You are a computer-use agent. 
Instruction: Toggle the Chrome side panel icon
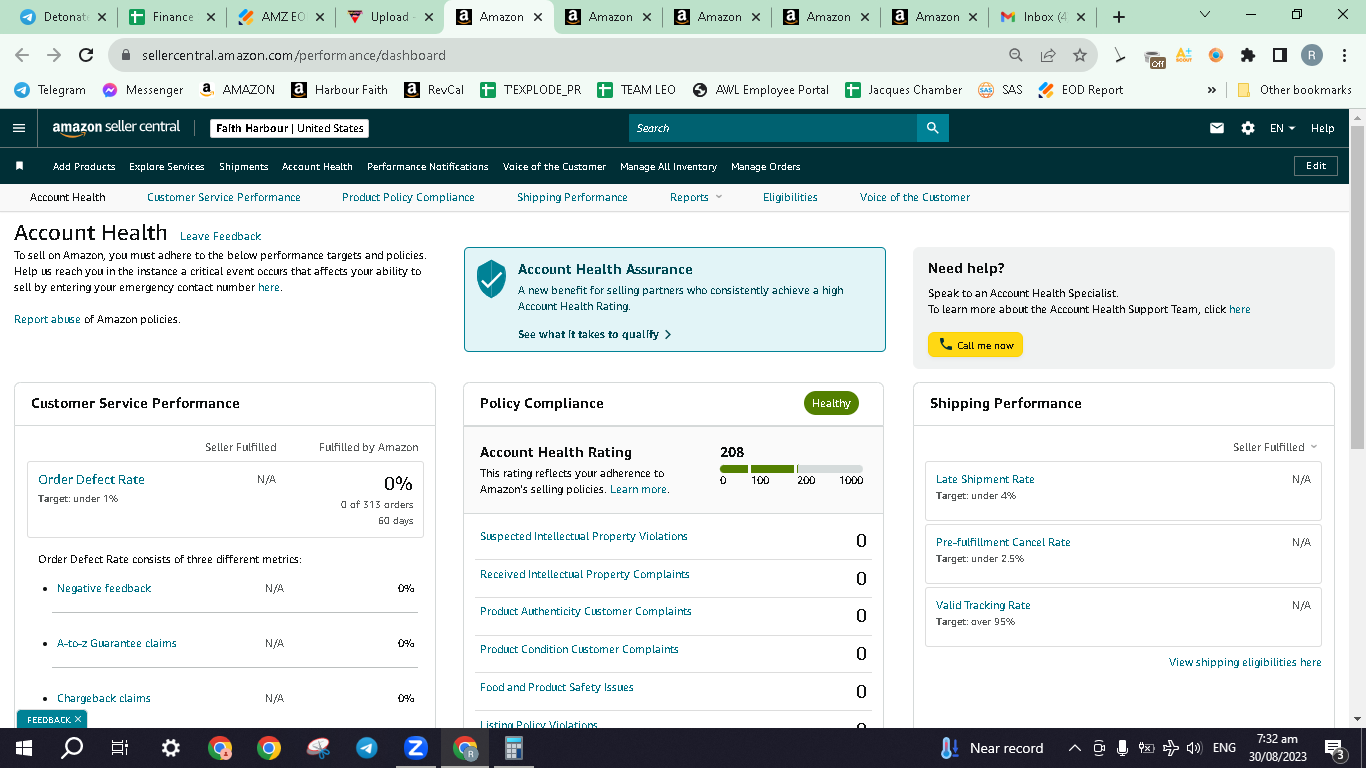pyautogui.click(x=1279, y=55)
